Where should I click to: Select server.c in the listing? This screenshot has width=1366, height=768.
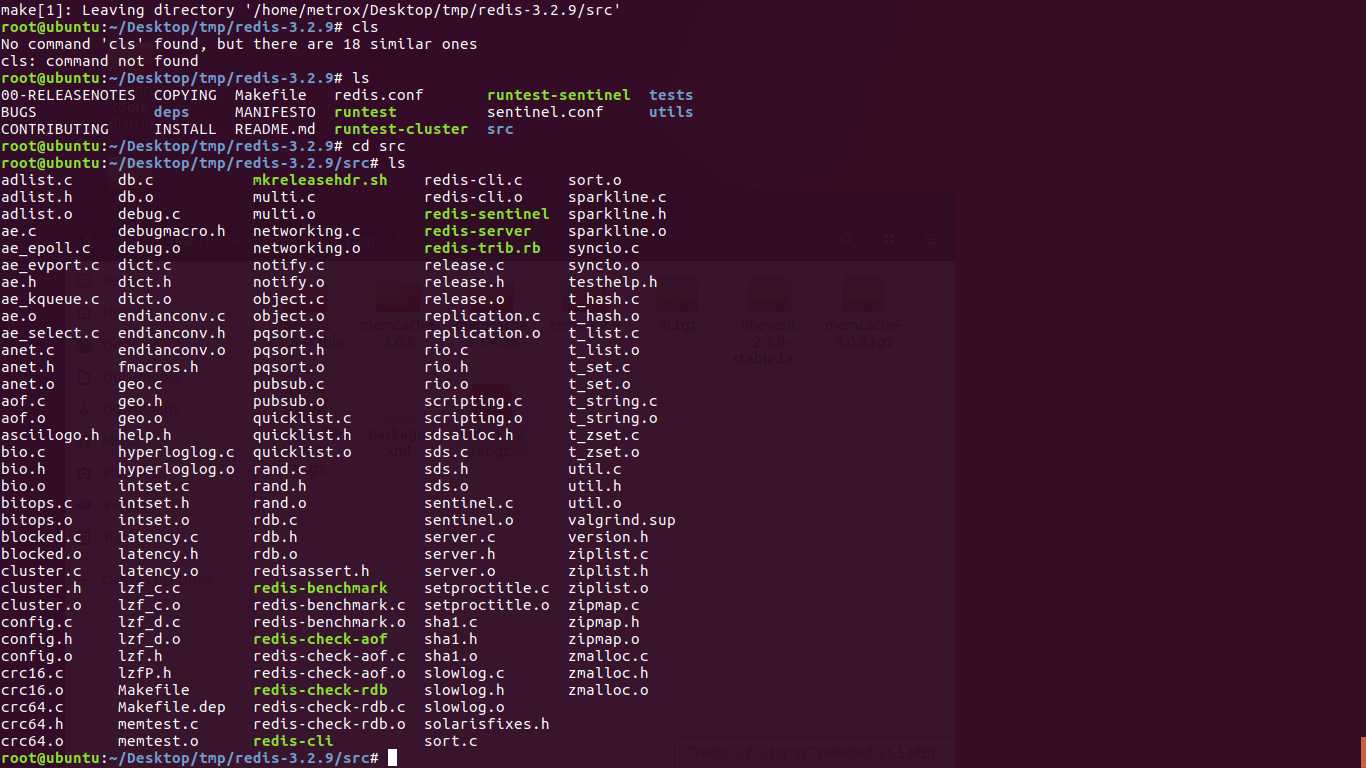[460, 537]
